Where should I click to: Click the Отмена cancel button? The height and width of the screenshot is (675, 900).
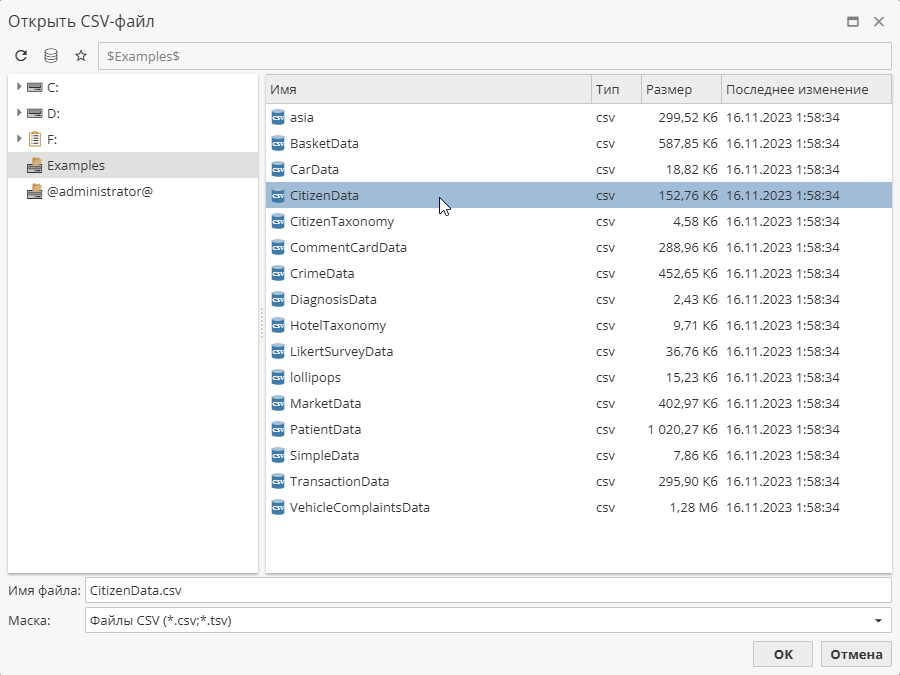tap(856, 654)
